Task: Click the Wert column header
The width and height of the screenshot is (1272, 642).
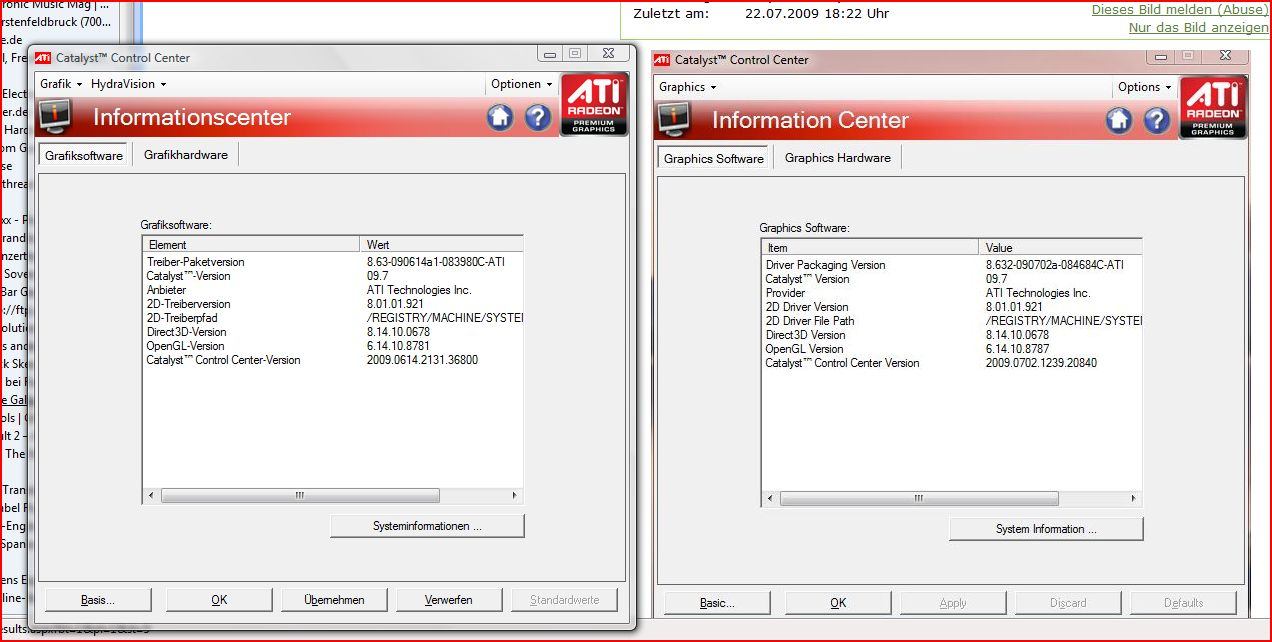Action: (441, 244)
